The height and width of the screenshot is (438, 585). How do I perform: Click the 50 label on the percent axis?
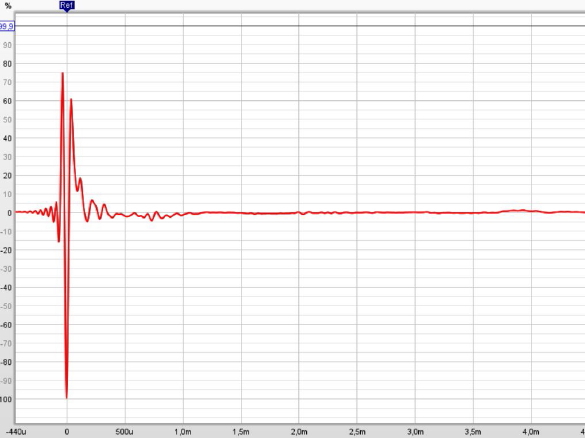7,120
